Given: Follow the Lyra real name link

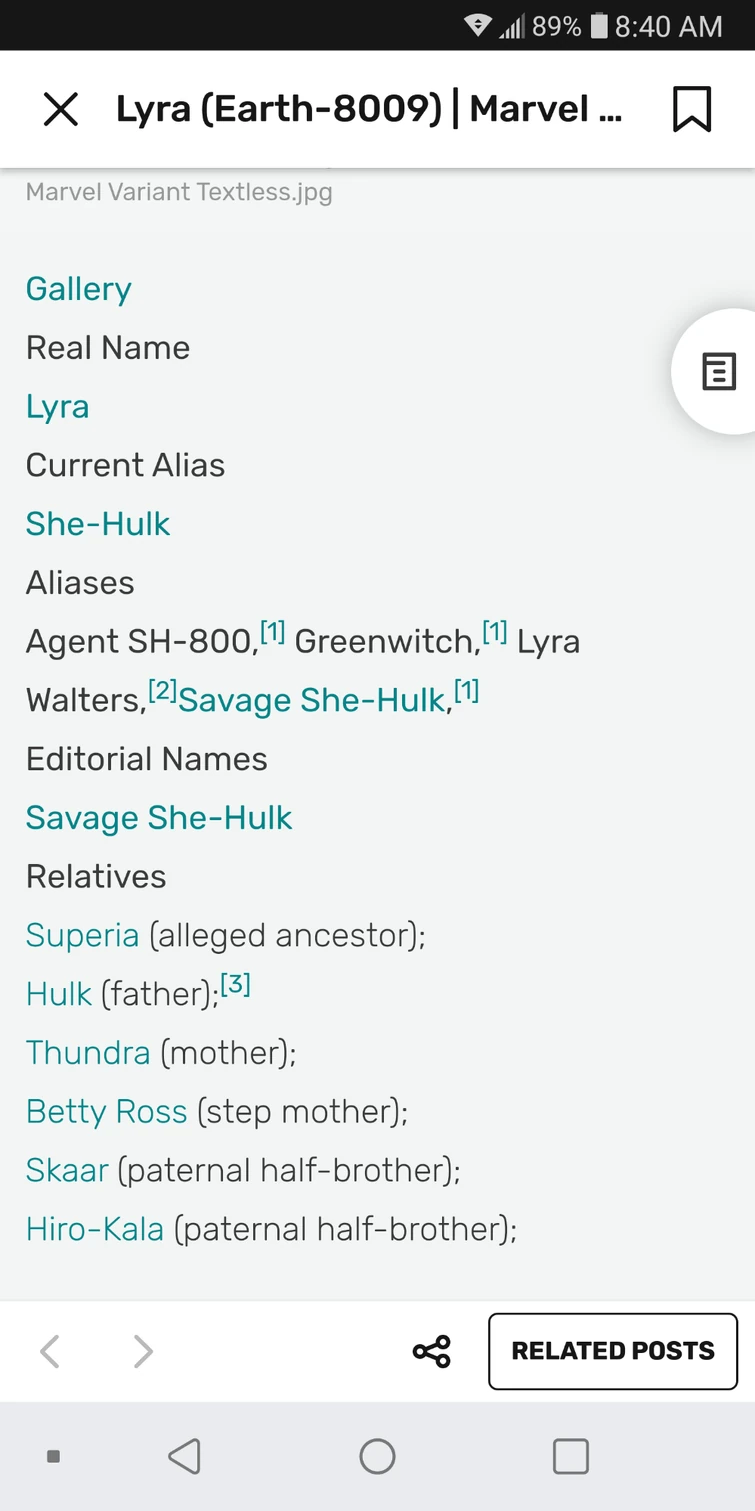Looking at the screenshot, I should (57, 407).
